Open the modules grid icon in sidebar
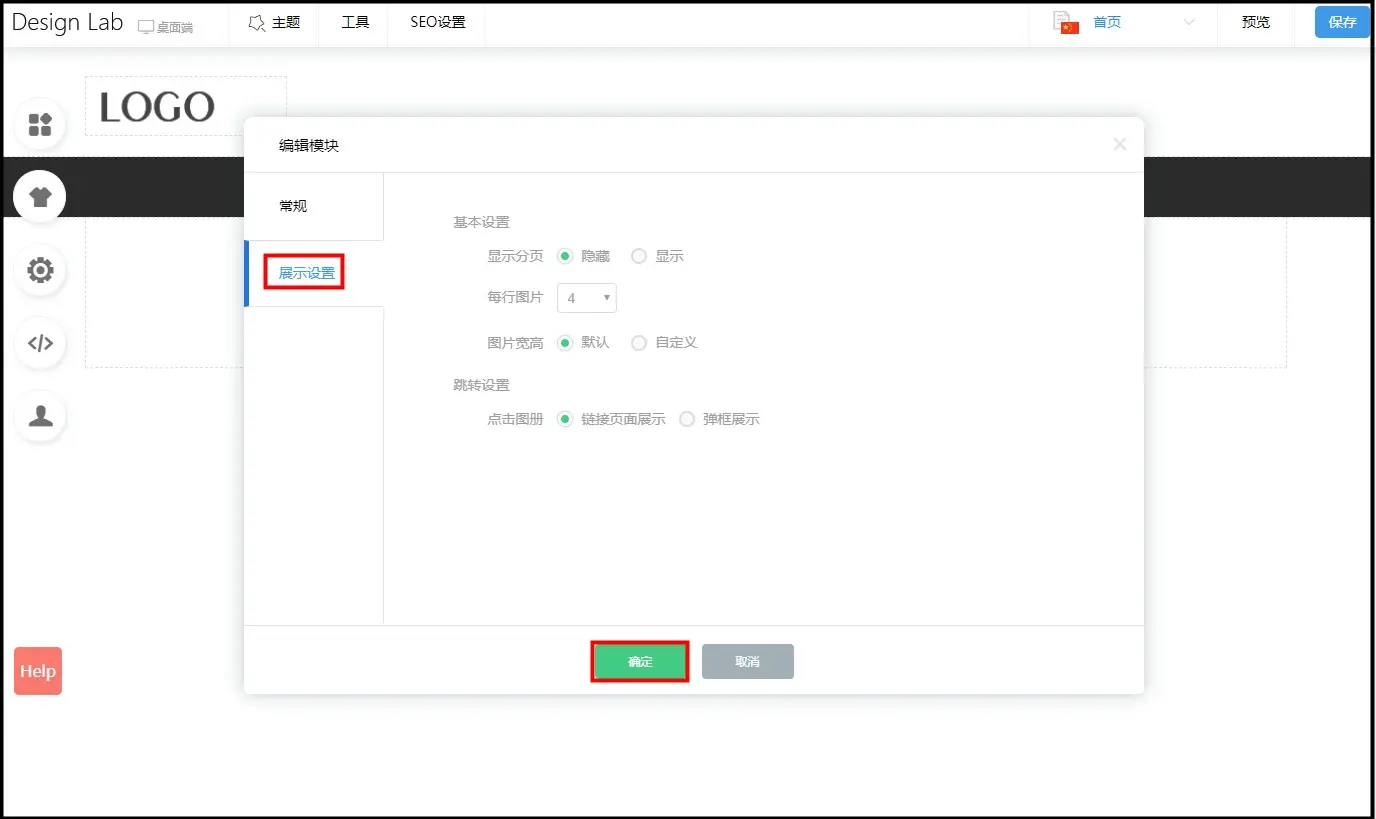Screen dimensions: 1376x819 [x=40, y=125]
